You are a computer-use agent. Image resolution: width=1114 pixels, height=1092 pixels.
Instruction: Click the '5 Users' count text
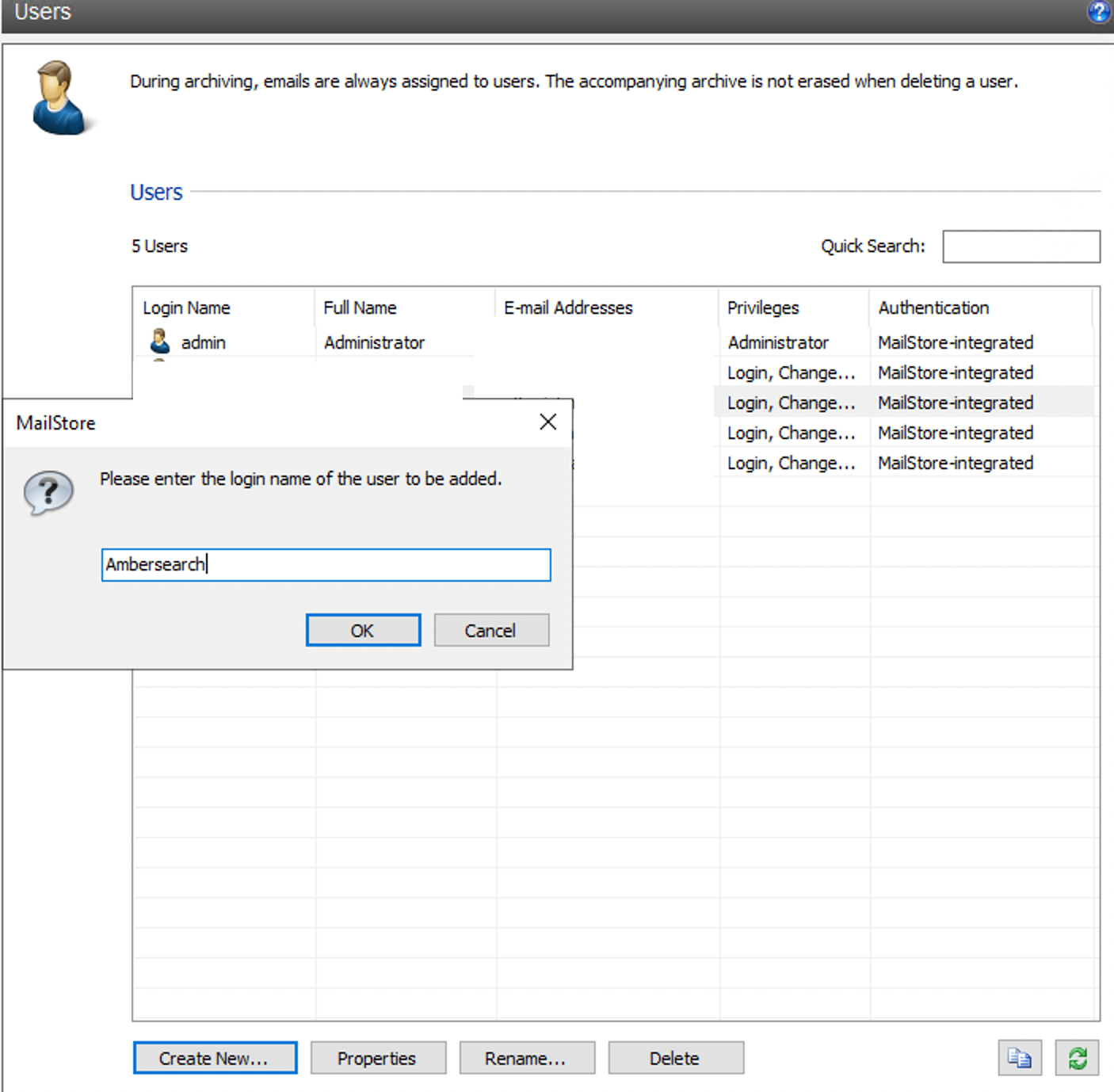[x=159, y=246]
